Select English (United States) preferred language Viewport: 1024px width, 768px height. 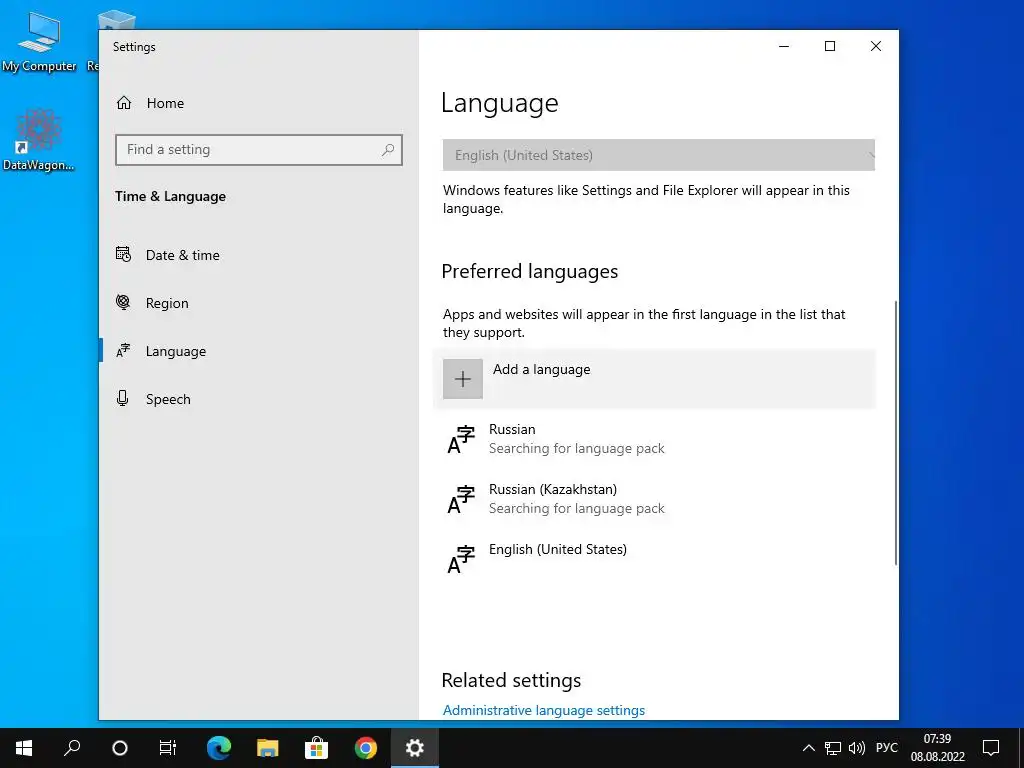pos(654,559)
